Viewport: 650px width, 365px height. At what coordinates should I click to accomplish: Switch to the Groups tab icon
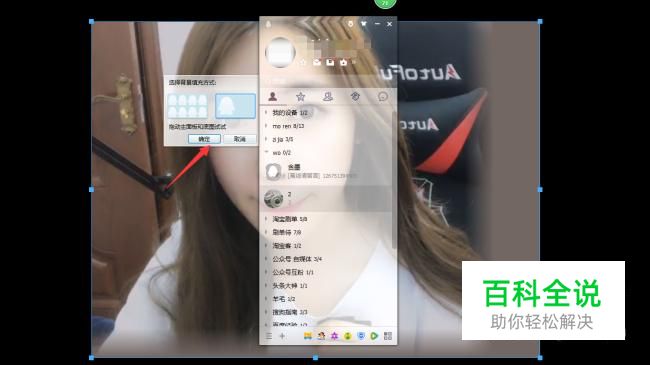tap(328, 97)
